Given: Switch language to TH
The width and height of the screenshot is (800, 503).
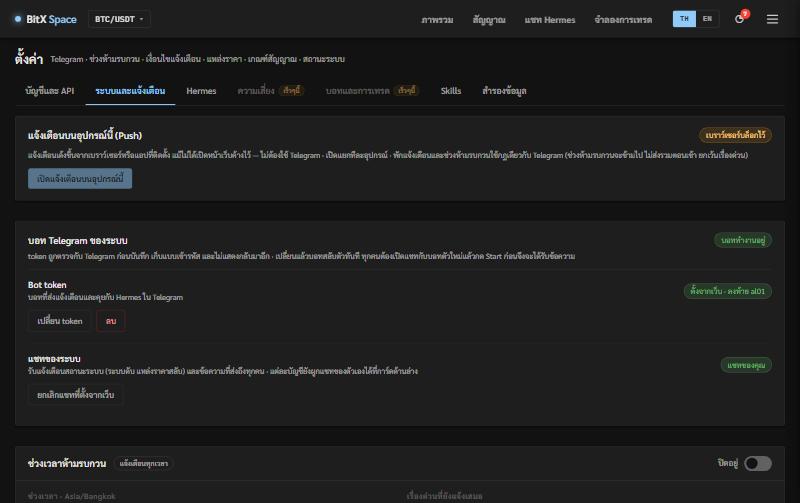Looking at the screenshot, I should pos(684,19).
